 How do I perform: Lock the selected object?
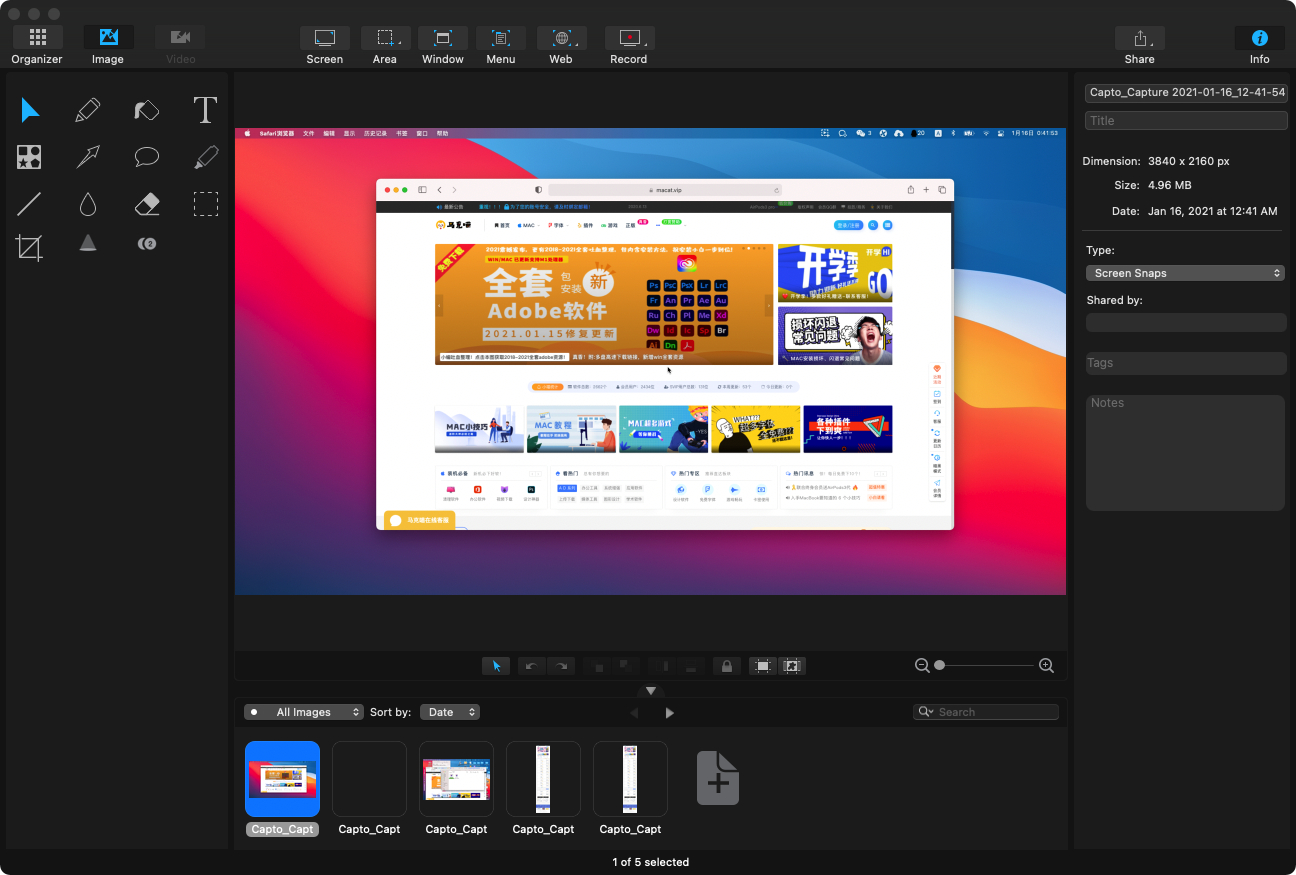click(727, 666)
